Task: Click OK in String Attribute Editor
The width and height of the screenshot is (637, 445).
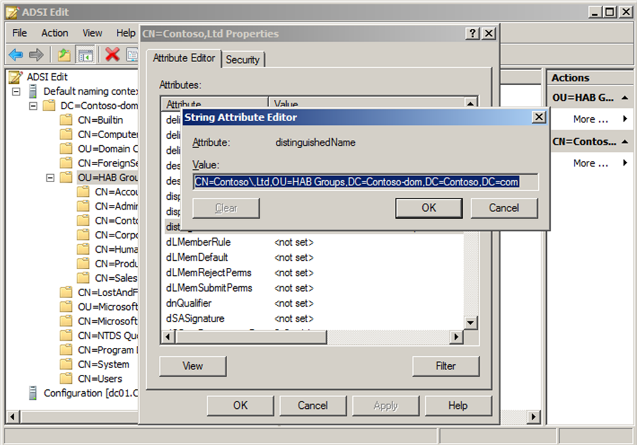Action: coord(429,208)
